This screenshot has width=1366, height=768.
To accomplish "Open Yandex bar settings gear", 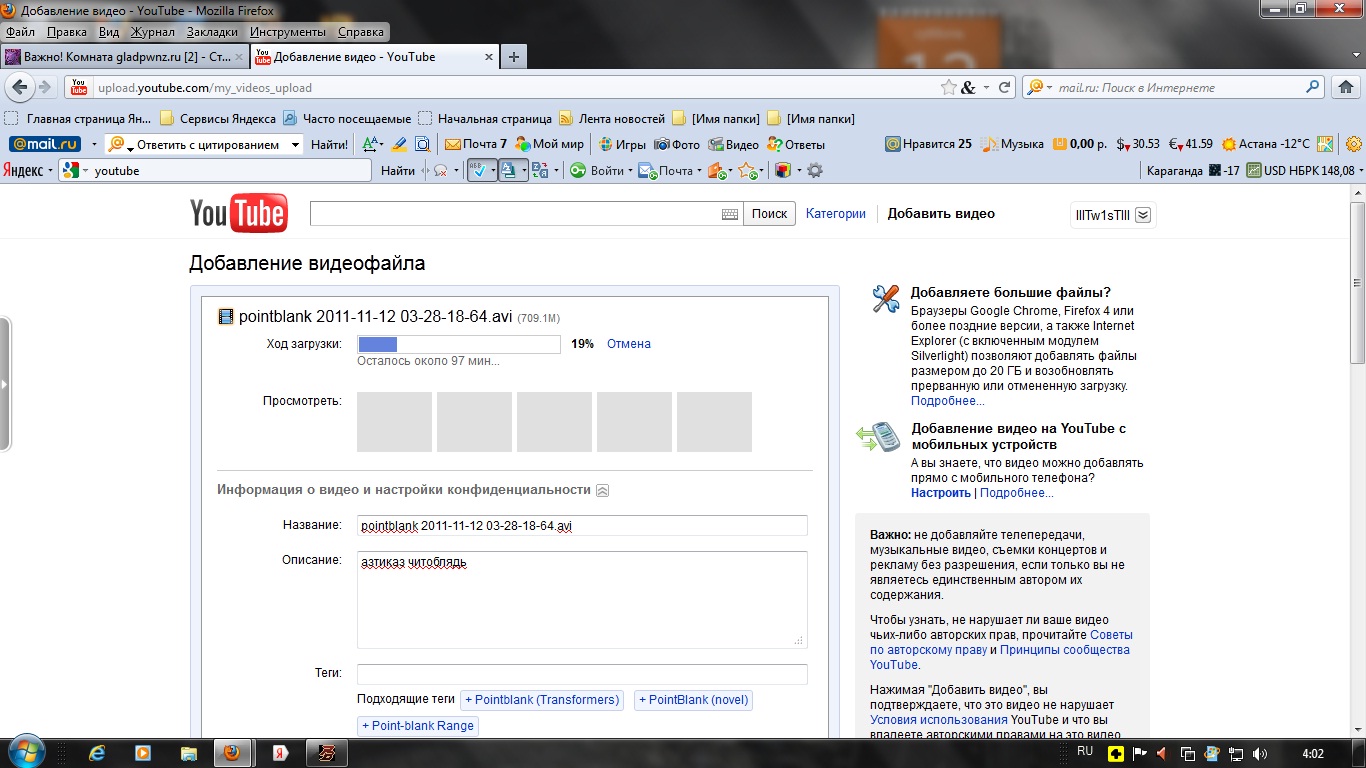I will pyautogui.click(x=815, y=171).
